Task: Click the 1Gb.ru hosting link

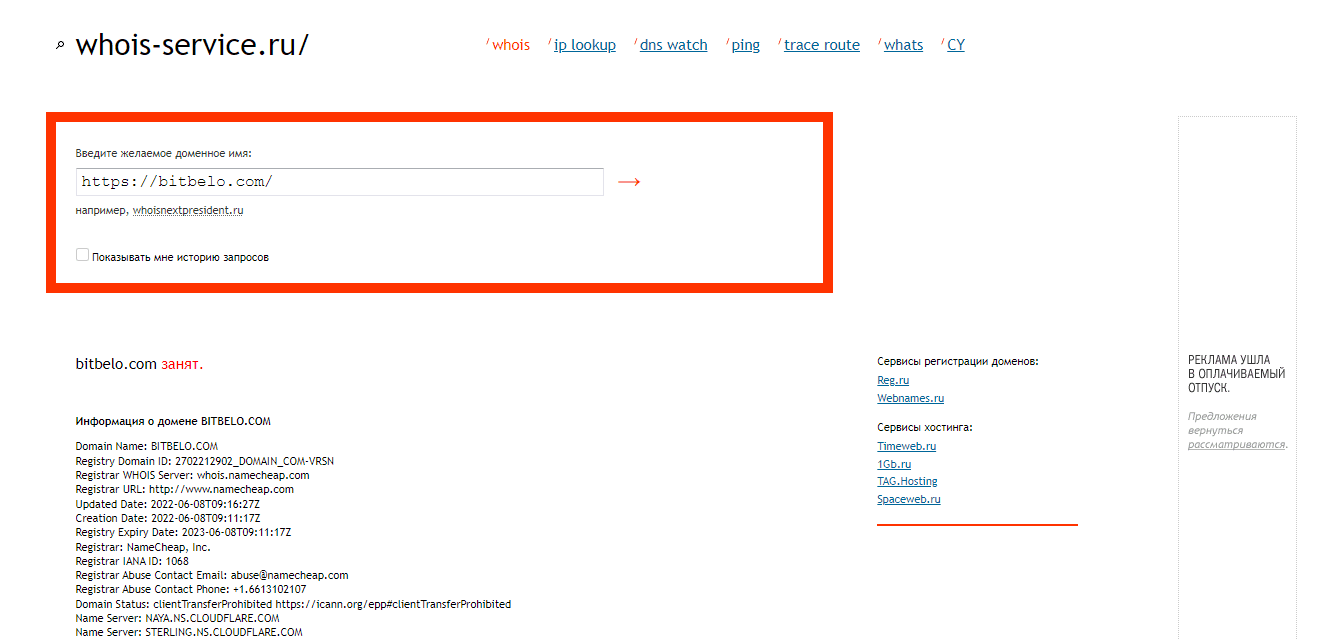Action: 894,465
